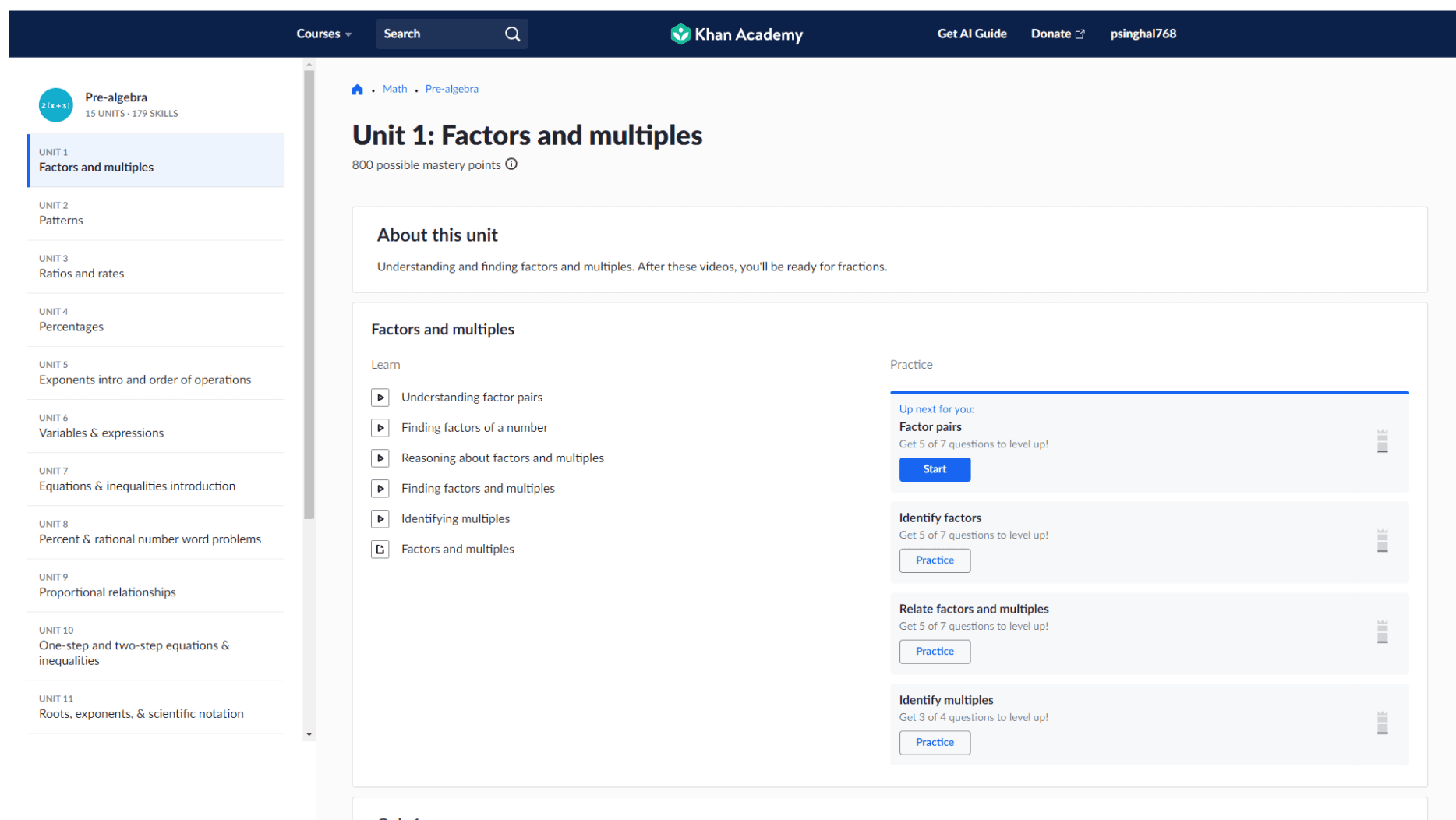The height and width of the screenshot is (820, 1456).
Task: Expand the Courses dropdown menu
Action: [x=323, y=34]
